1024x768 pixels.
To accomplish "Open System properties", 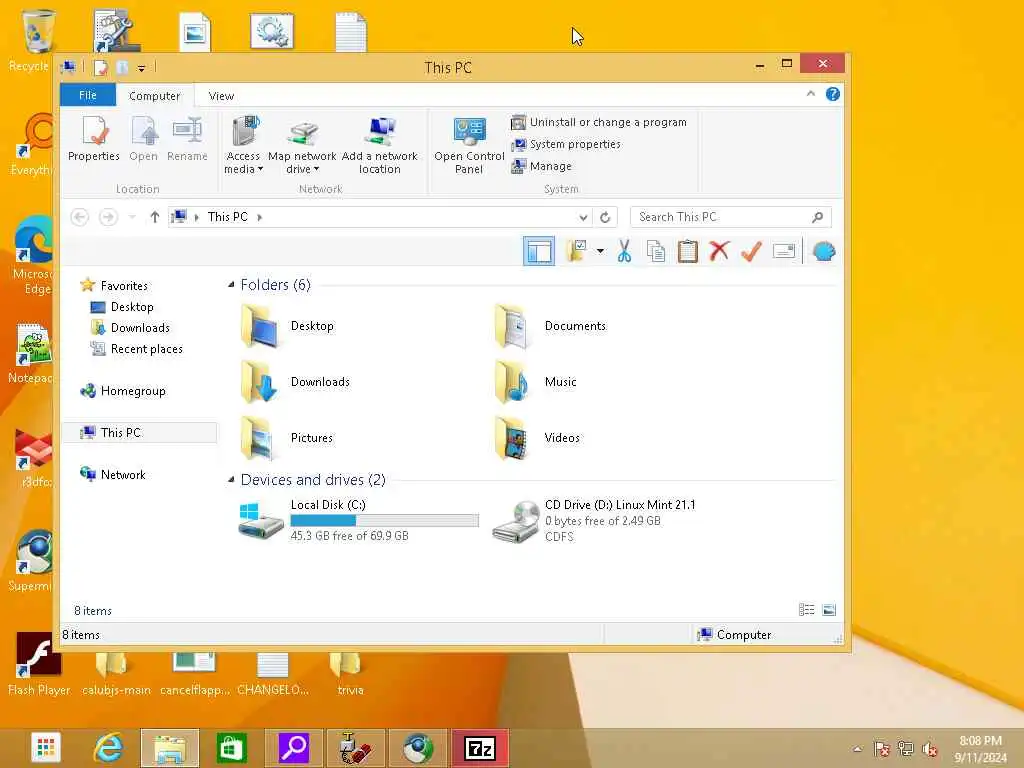I will coord(566,144).
